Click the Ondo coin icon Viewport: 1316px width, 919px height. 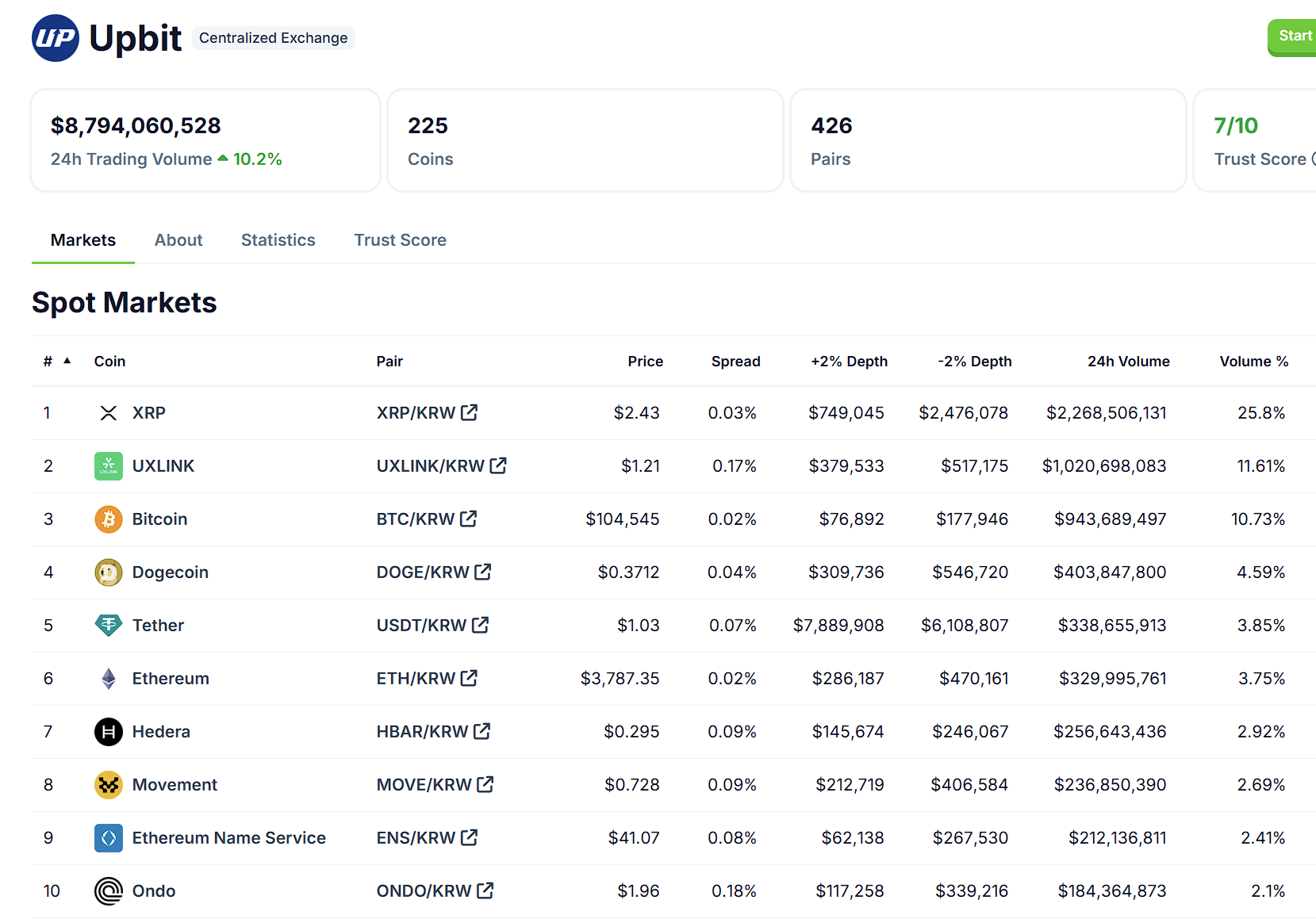pyautogui.click(x=109, y=891)
